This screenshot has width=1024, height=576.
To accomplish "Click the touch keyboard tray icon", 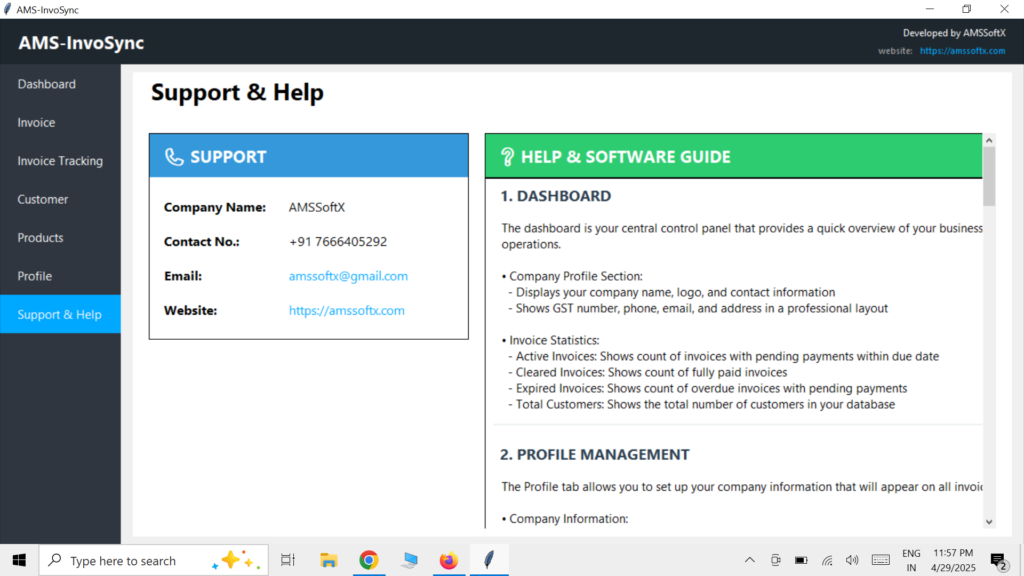I will point(880,560).
